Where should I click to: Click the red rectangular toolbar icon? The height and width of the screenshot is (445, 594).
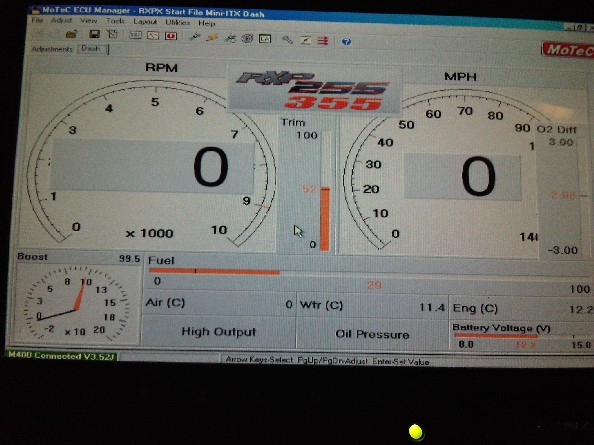click(x=171, y=36)
